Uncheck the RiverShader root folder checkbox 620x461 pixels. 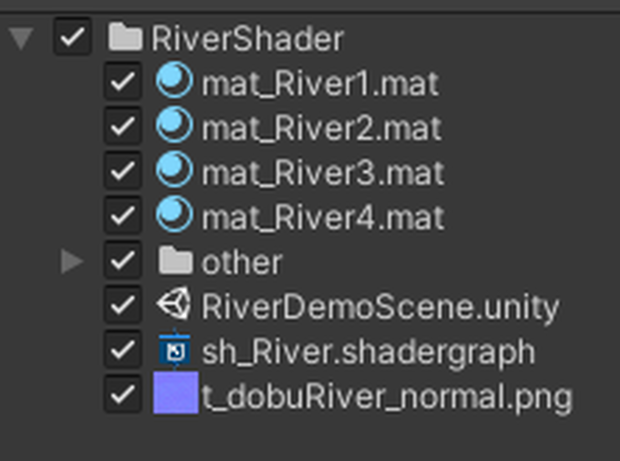point(72,36)
